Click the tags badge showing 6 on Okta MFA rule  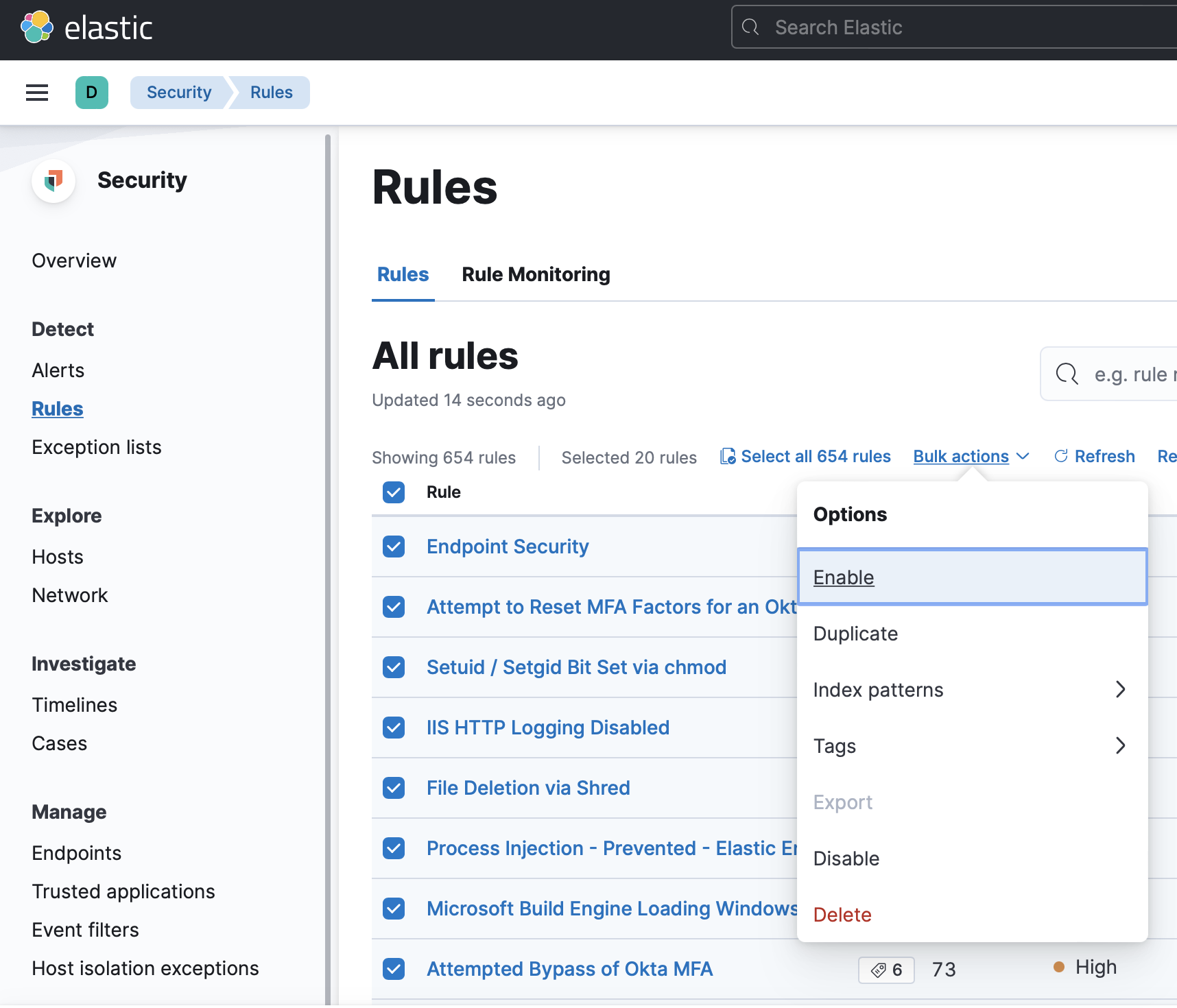(x=885, y=970)
